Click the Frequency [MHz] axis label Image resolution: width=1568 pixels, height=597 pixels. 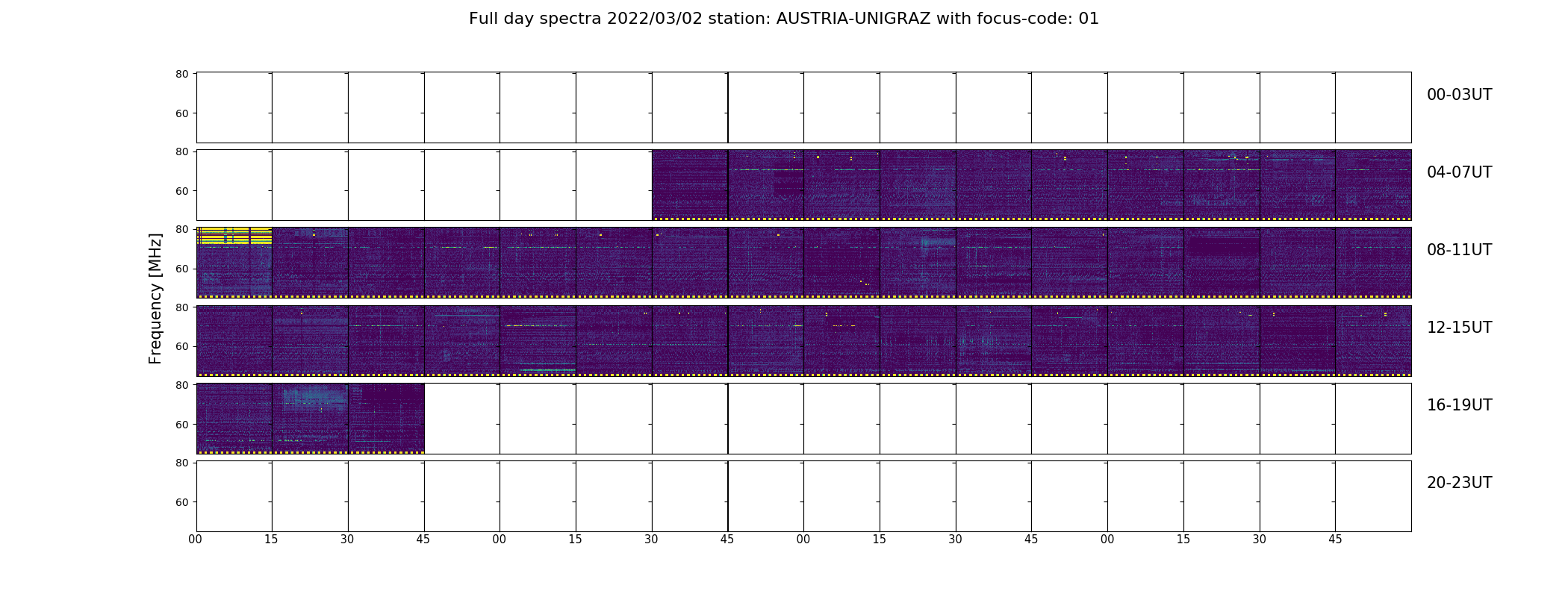tap(155, 298)
